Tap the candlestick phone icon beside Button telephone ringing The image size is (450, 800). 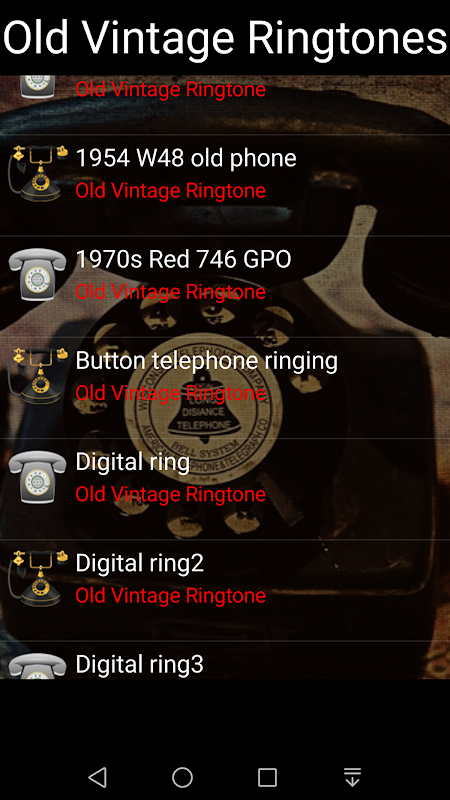tap(38, 376)
